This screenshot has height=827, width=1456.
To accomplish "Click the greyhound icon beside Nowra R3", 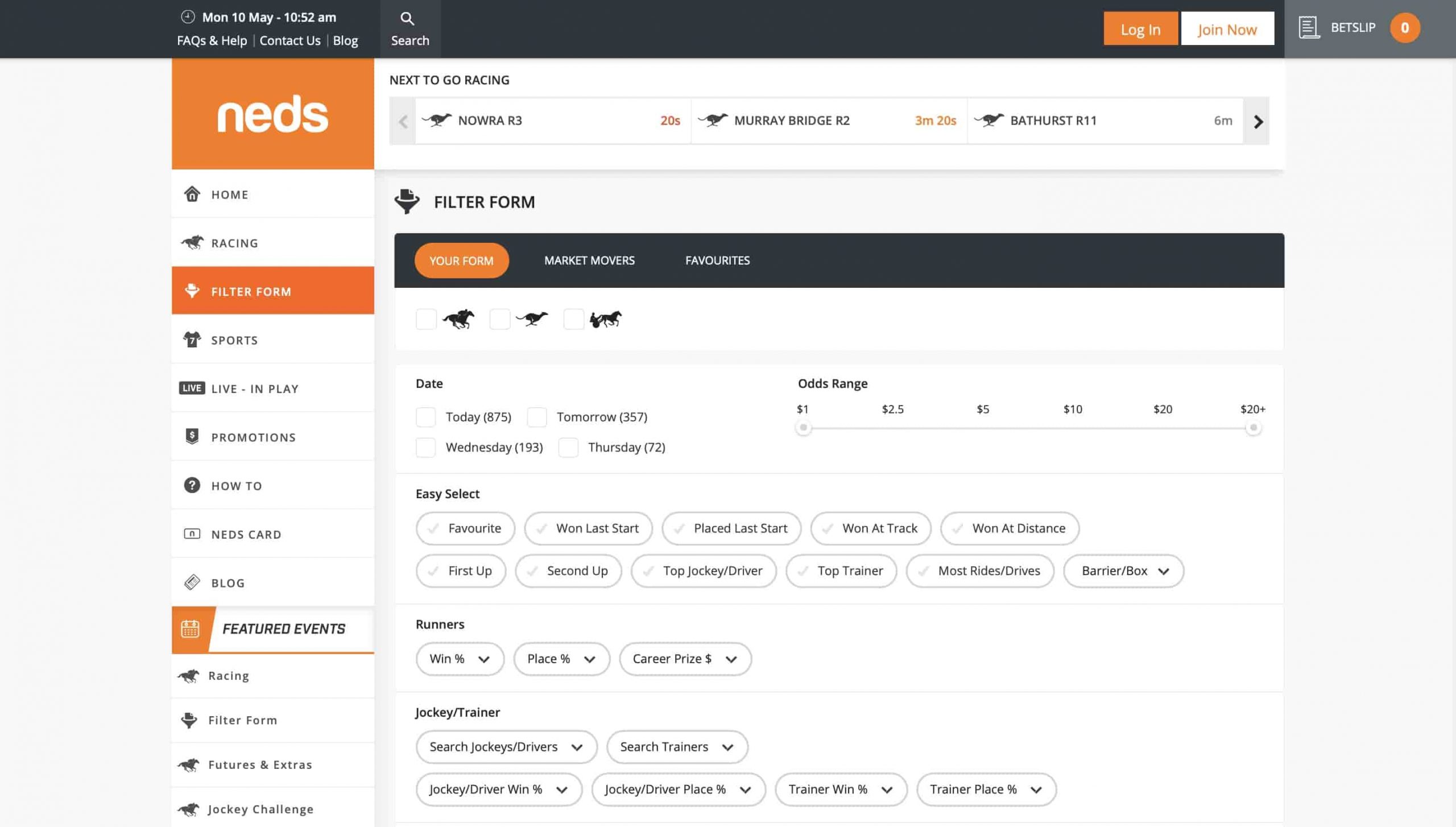I will pyautogui.click(x=437, y=120).
